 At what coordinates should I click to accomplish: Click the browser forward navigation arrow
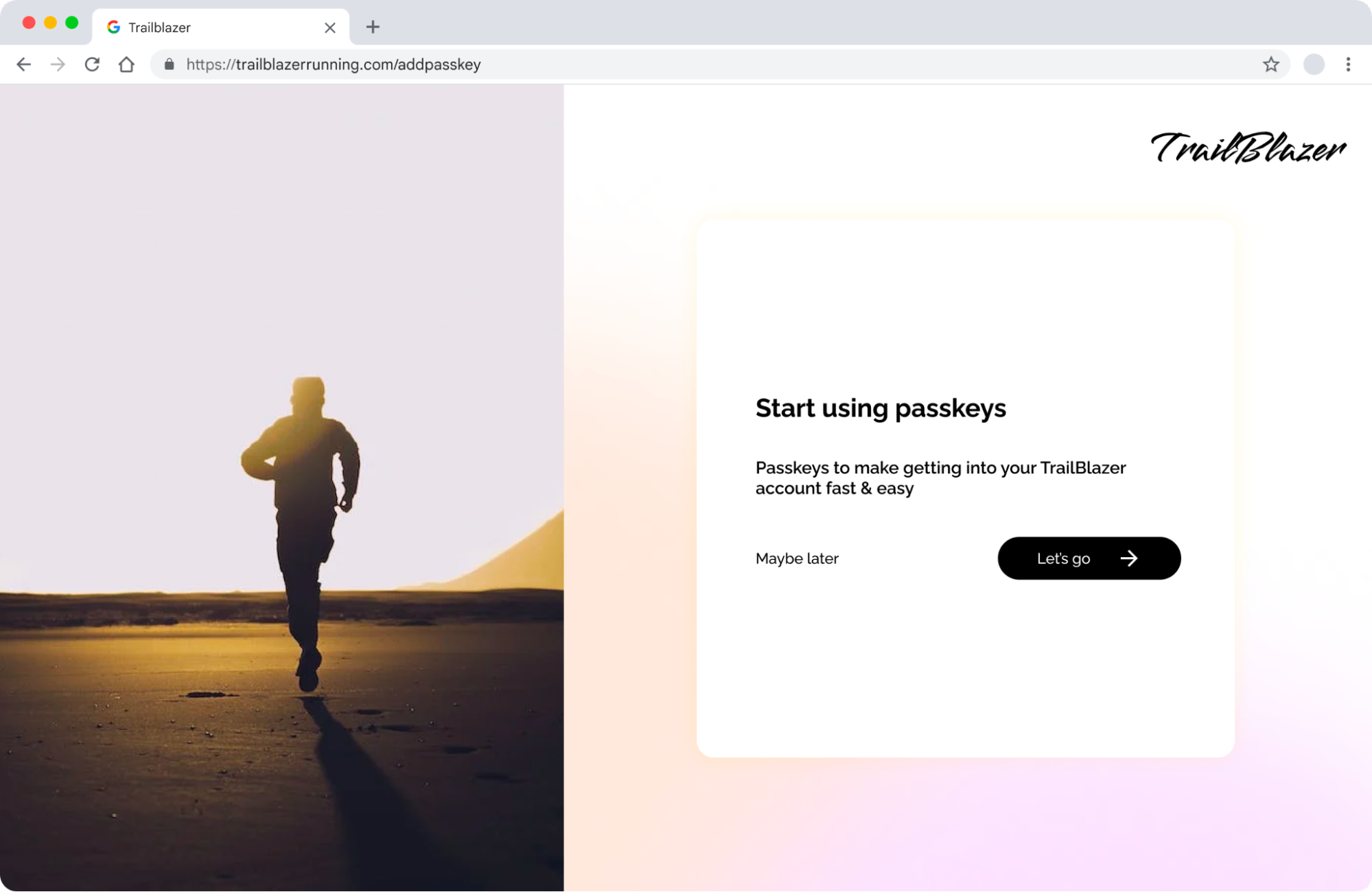pos(57,64)
